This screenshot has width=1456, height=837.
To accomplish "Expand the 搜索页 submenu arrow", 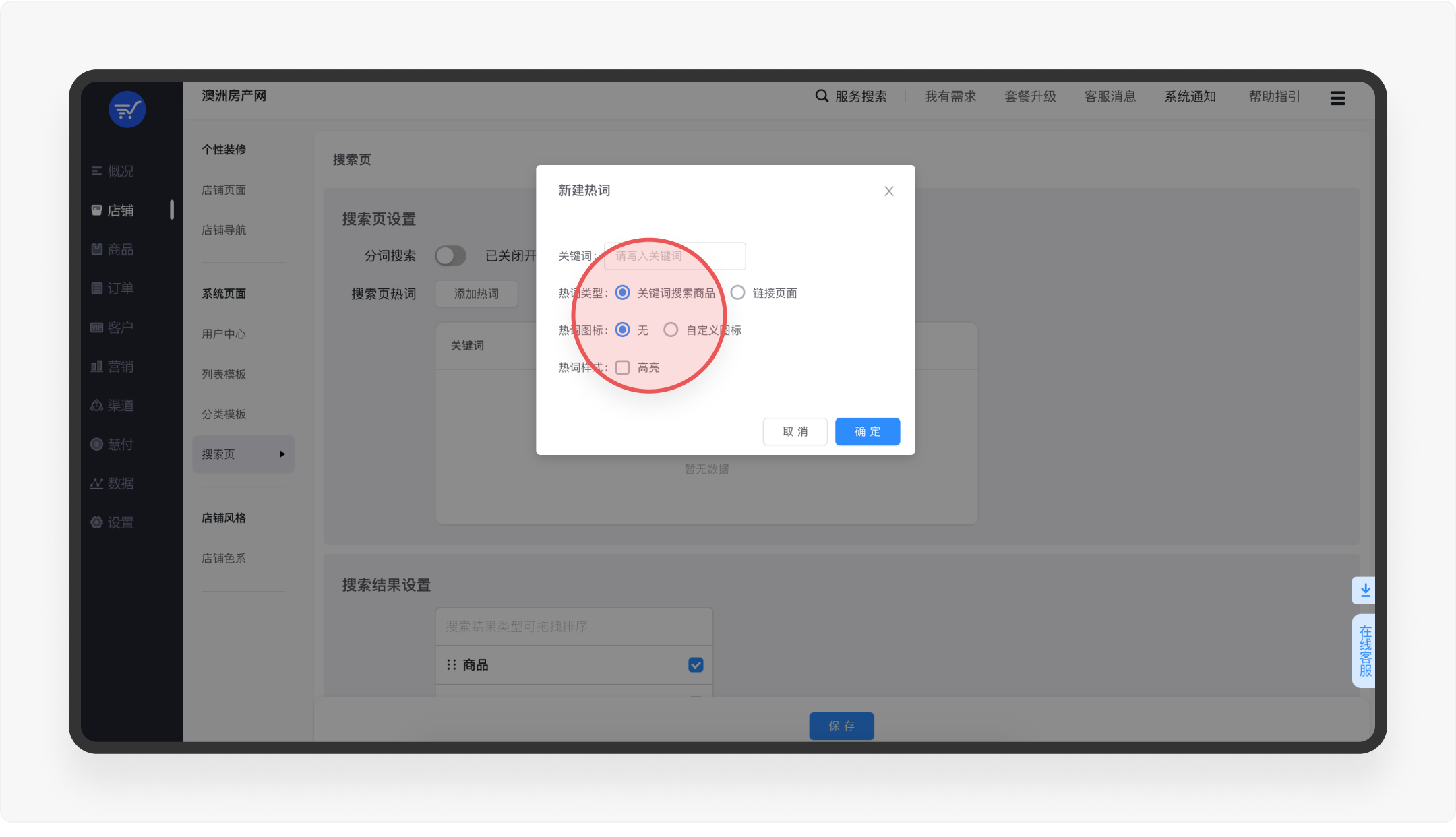I will coord(282,454).
